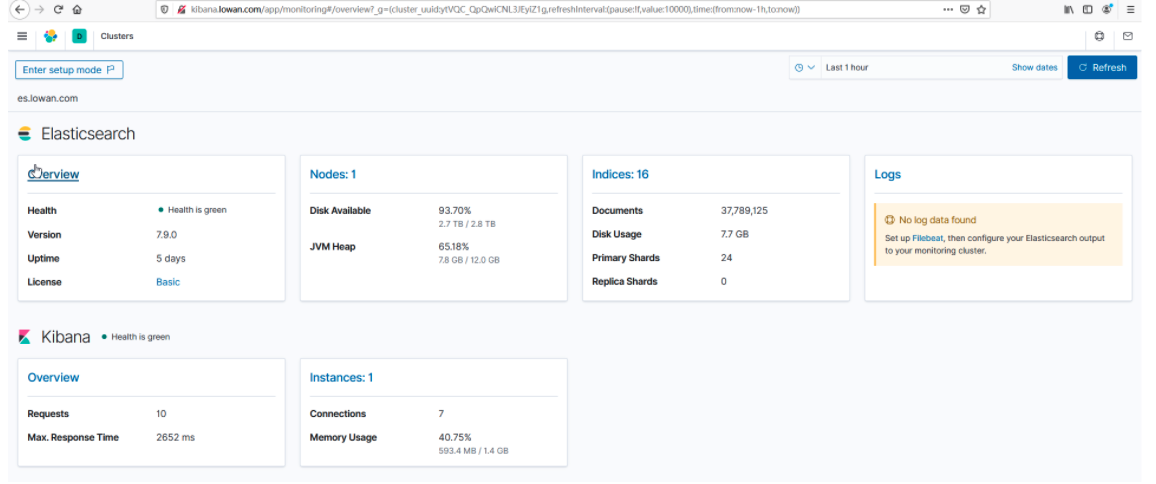Open the Kibana navigation hamburger menu
The width and height of the screenshot is (1156, 484).
click(x=22, y=36)
